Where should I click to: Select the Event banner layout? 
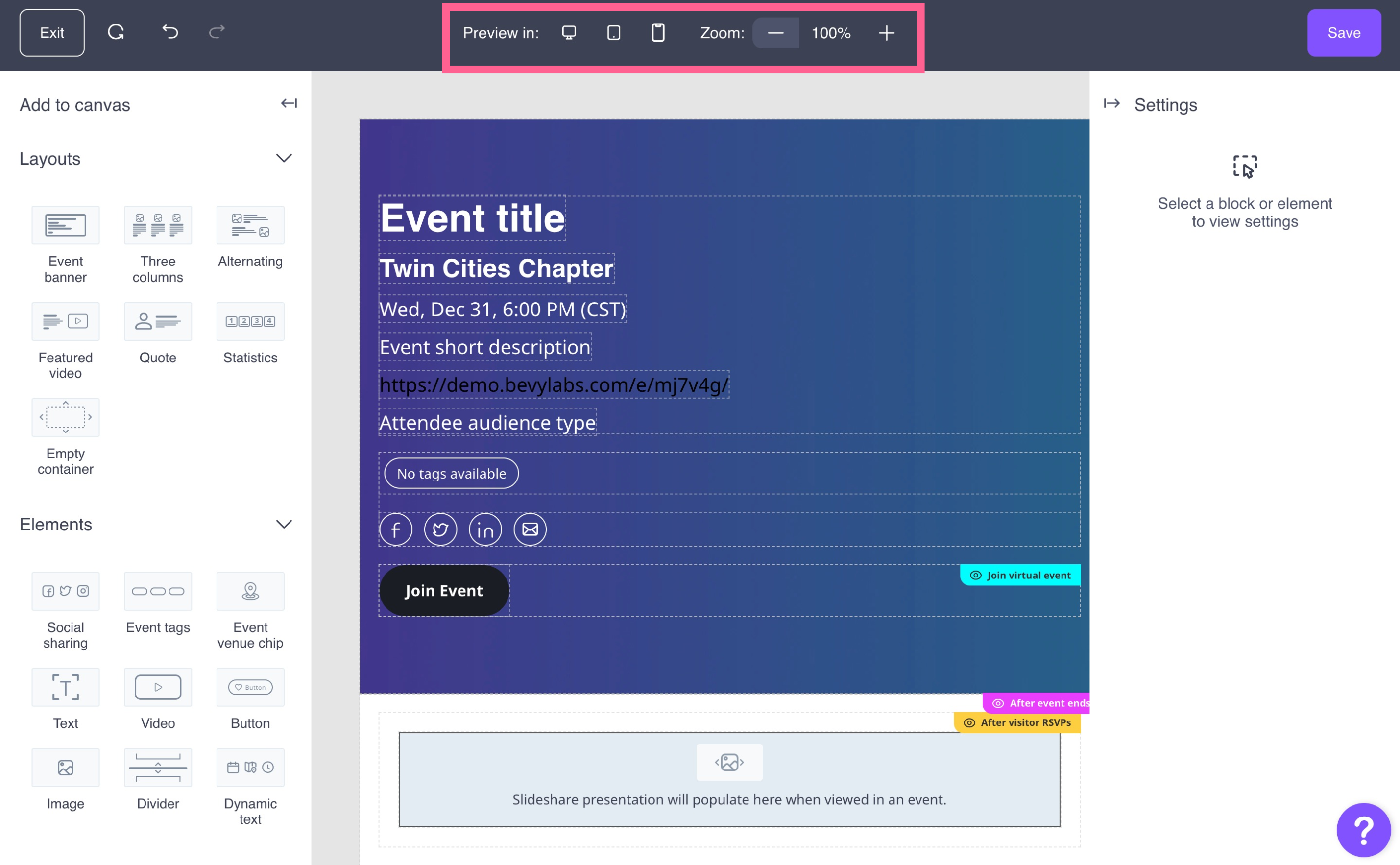click(x=65, y=225)
